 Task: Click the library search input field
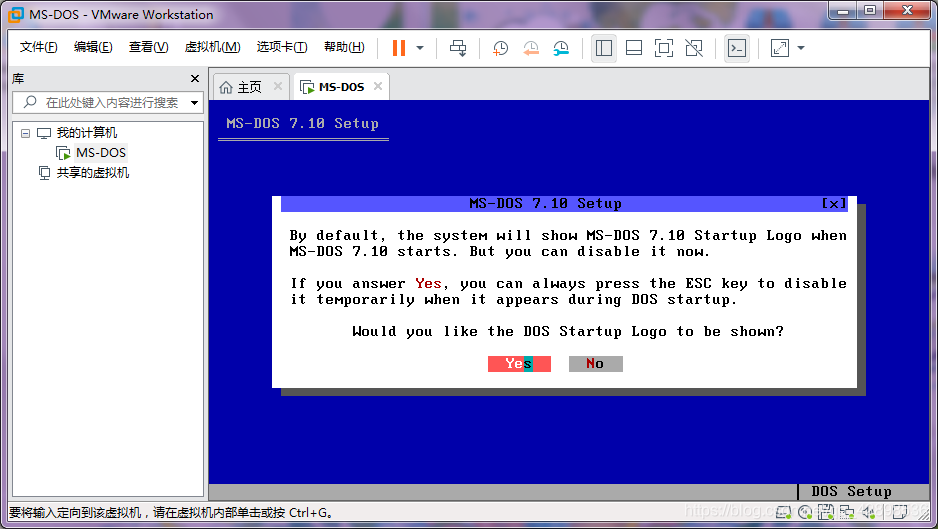108,102
